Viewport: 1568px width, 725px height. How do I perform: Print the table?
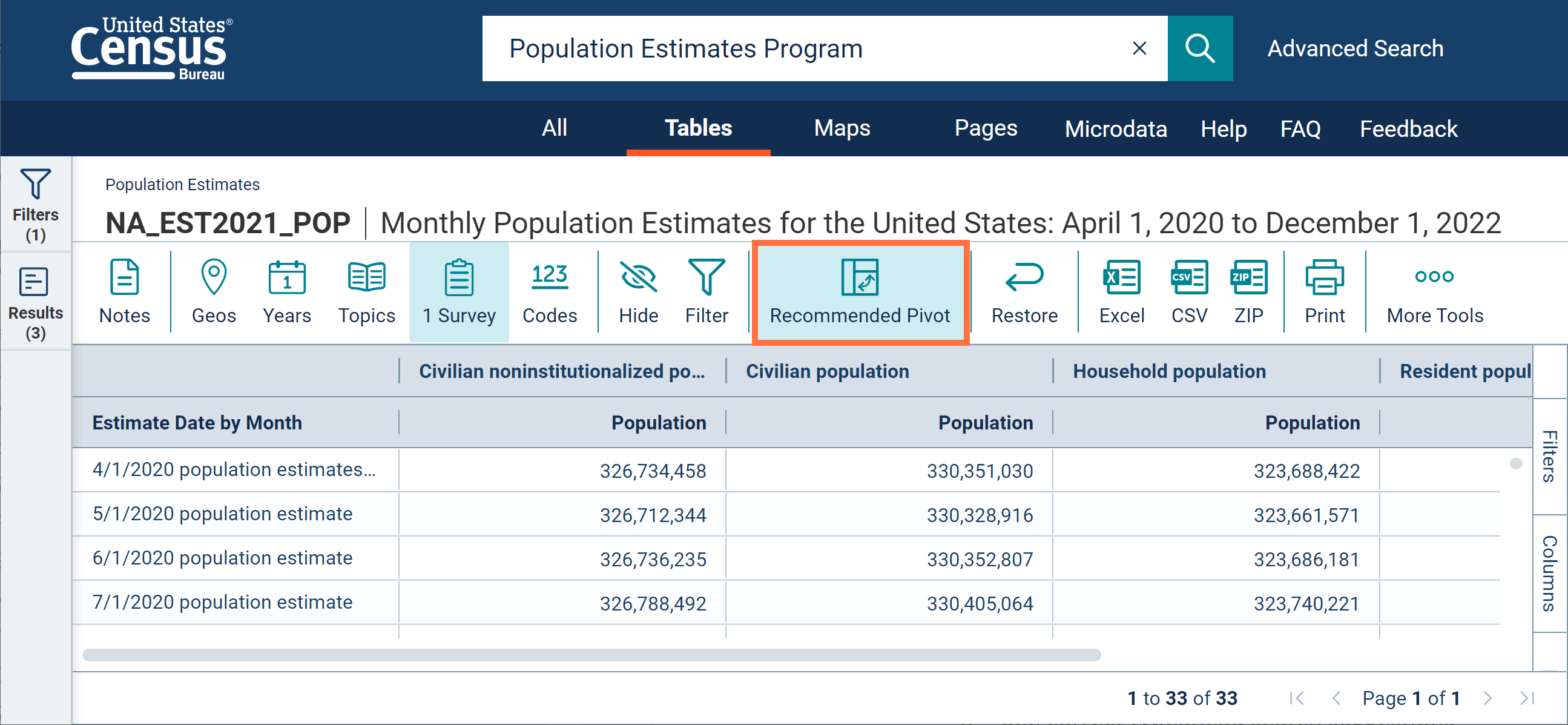pyautogui.click(x=1325, y=292)
